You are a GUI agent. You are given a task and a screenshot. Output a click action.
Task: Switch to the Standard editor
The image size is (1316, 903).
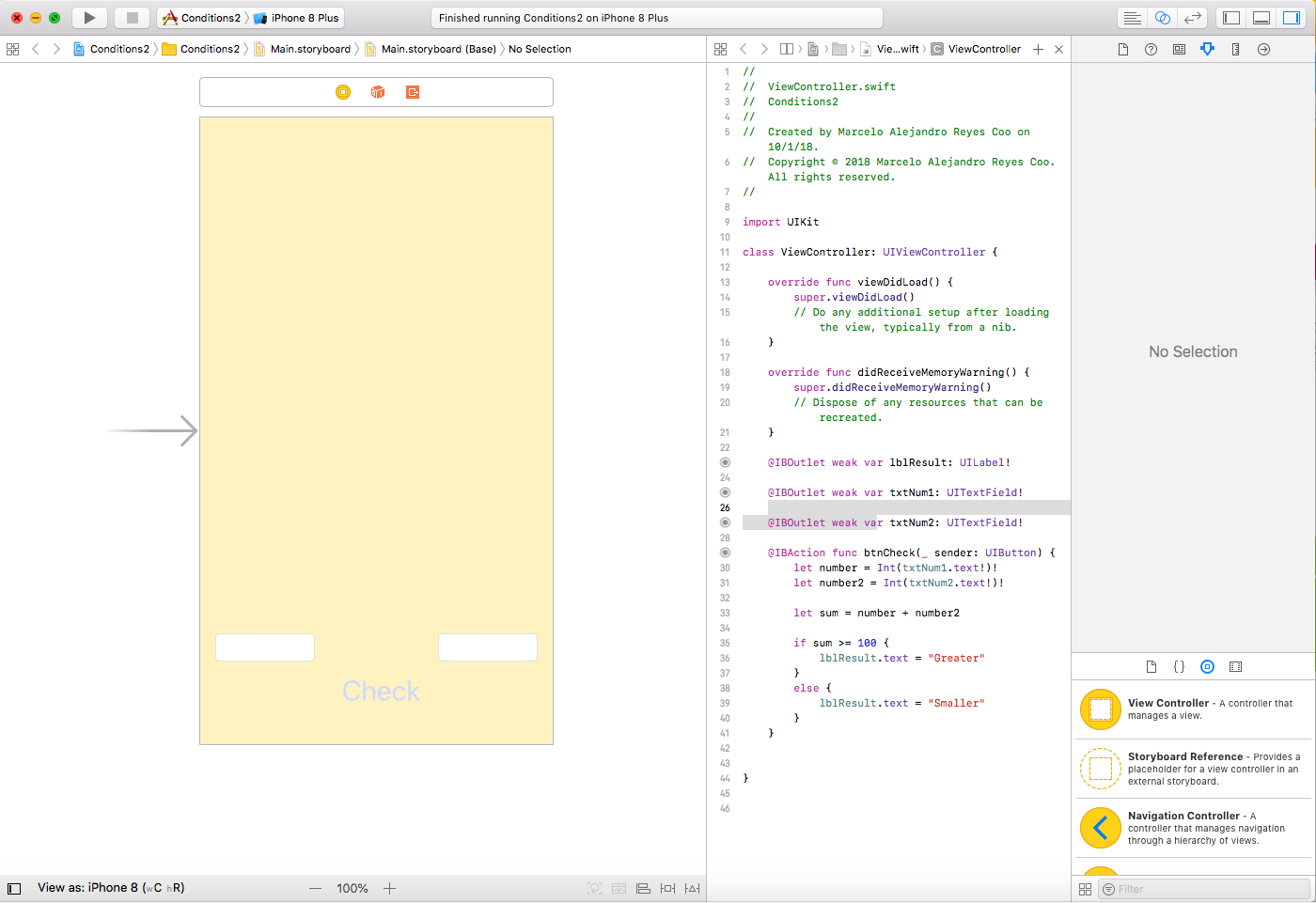point(1133,18)
